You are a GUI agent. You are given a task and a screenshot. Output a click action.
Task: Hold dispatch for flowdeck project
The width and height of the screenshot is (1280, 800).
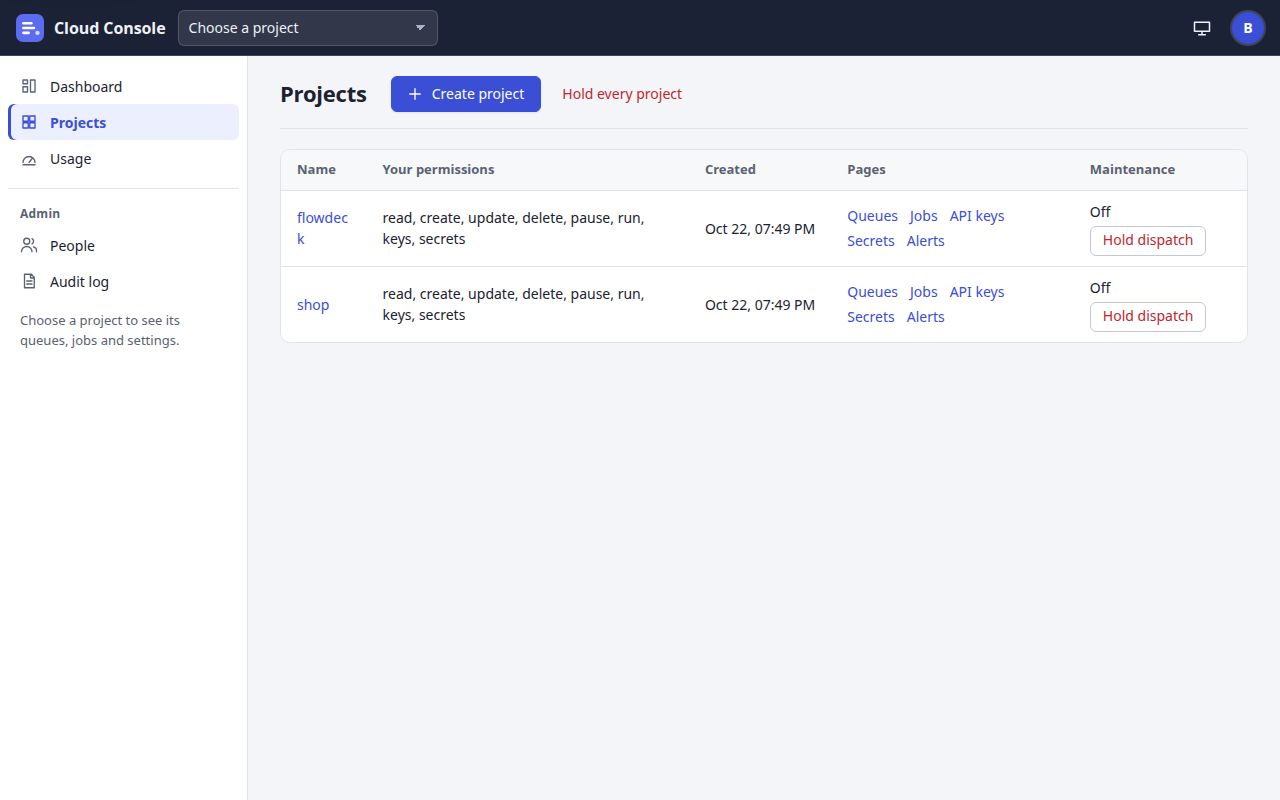point(1148,240)
